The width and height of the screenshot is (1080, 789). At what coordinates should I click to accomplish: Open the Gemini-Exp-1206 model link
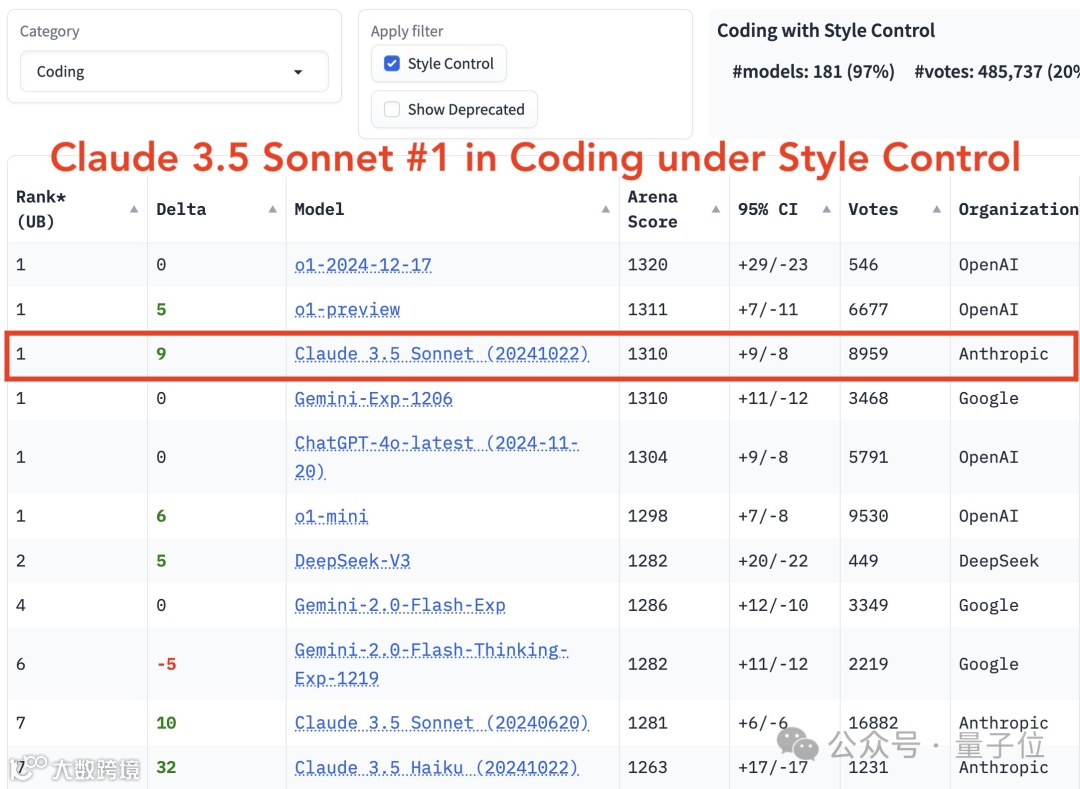point(373,399)
